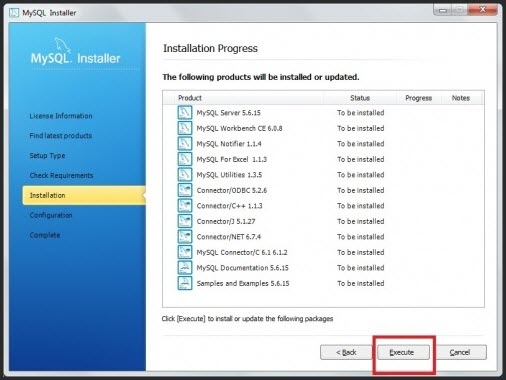Click the MySQL Server 5.6.15 product icon

(185, 112)
